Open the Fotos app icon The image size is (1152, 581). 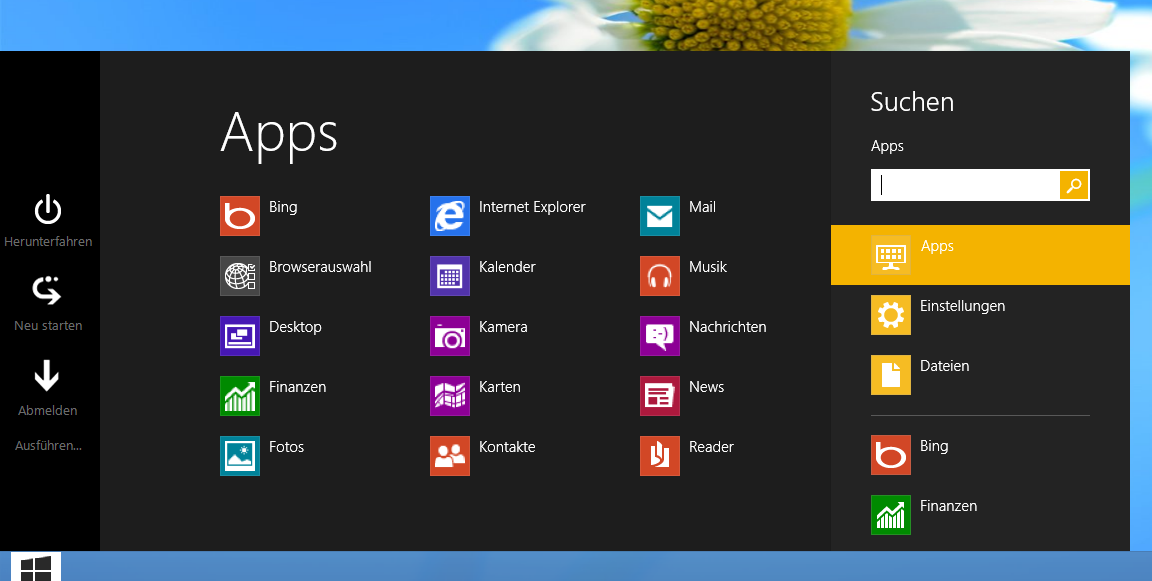pos(240,456)
